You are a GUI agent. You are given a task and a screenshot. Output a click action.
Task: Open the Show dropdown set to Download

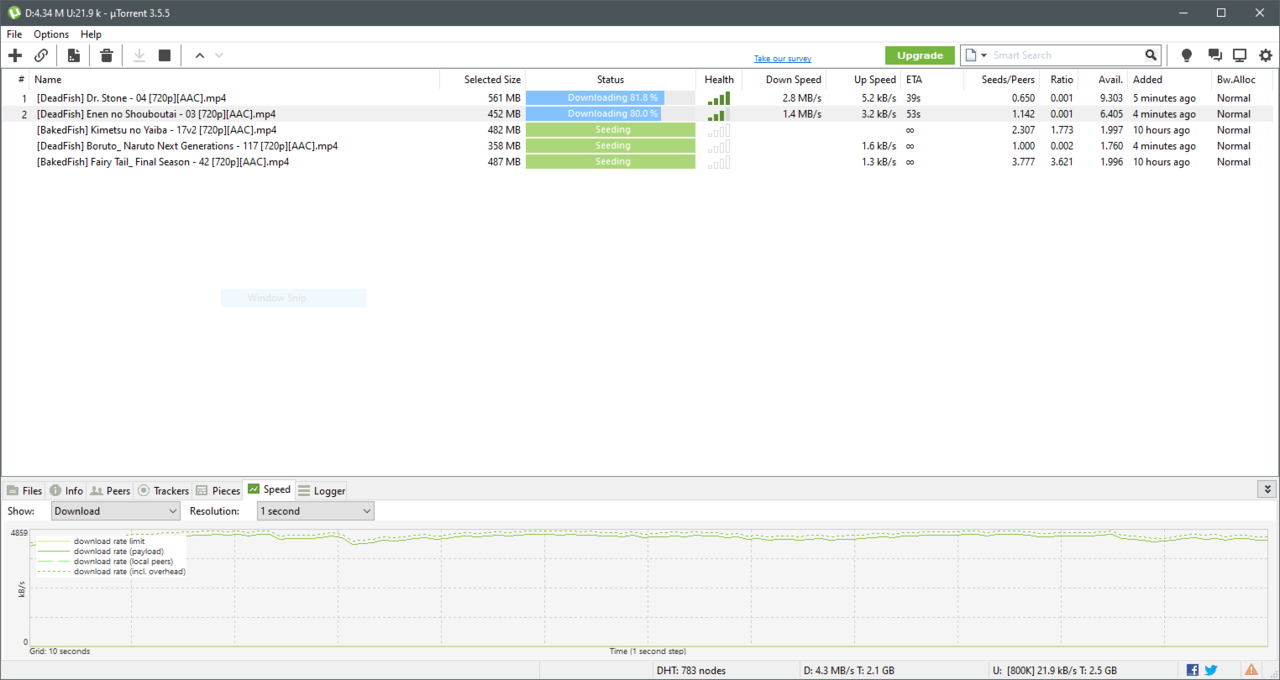tap(116, 511)
